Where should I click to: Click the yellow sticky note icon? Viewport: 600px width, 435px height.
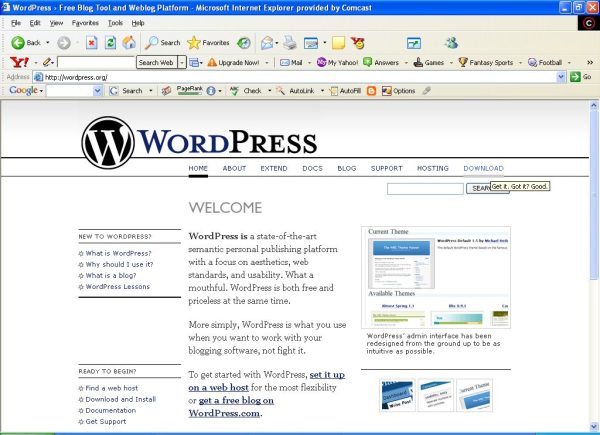pyautogui.click(x=338, y=43)
